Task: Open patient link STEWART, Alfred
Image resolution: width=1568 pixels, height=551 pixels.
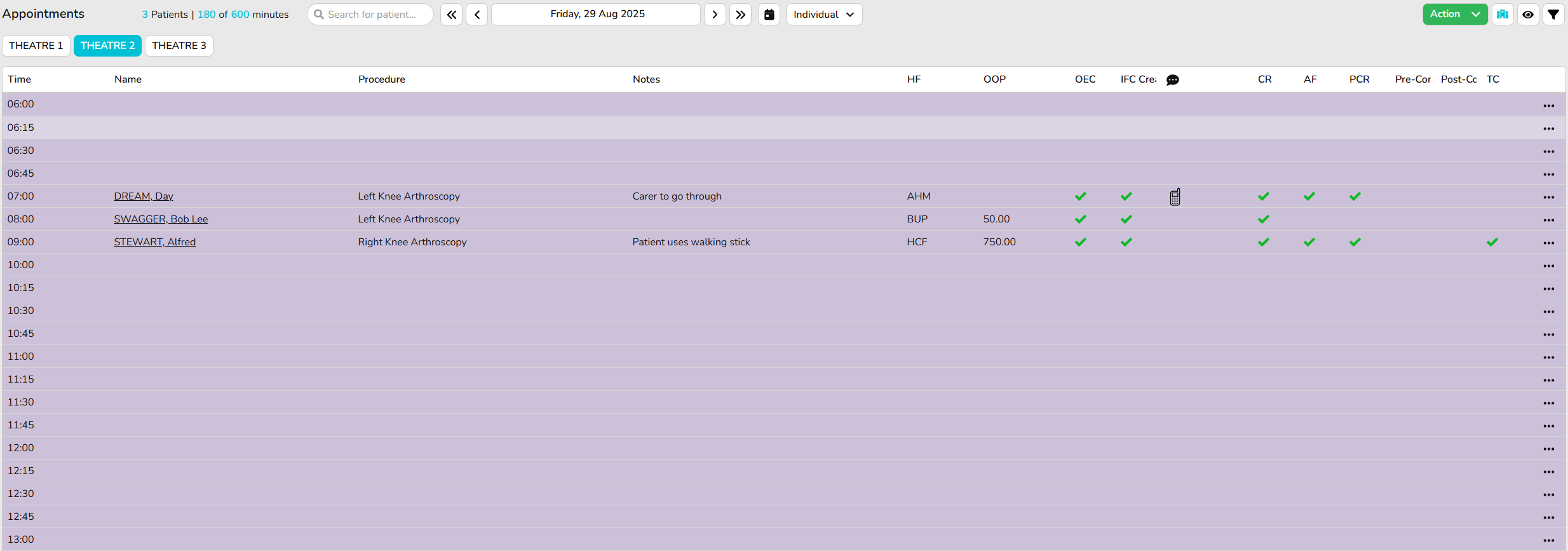Action: click(155, 242)
